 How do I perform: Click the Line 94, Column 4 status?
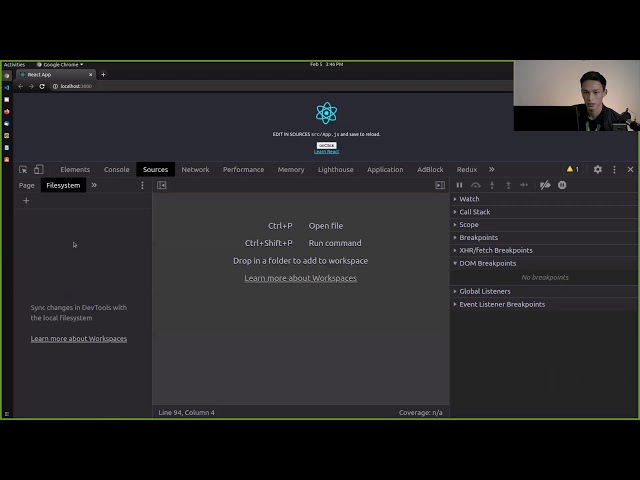click(x=187, y=413)
